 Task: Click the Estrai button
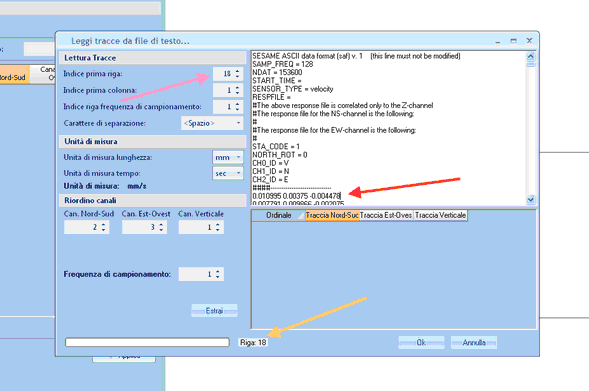point(214,311)
